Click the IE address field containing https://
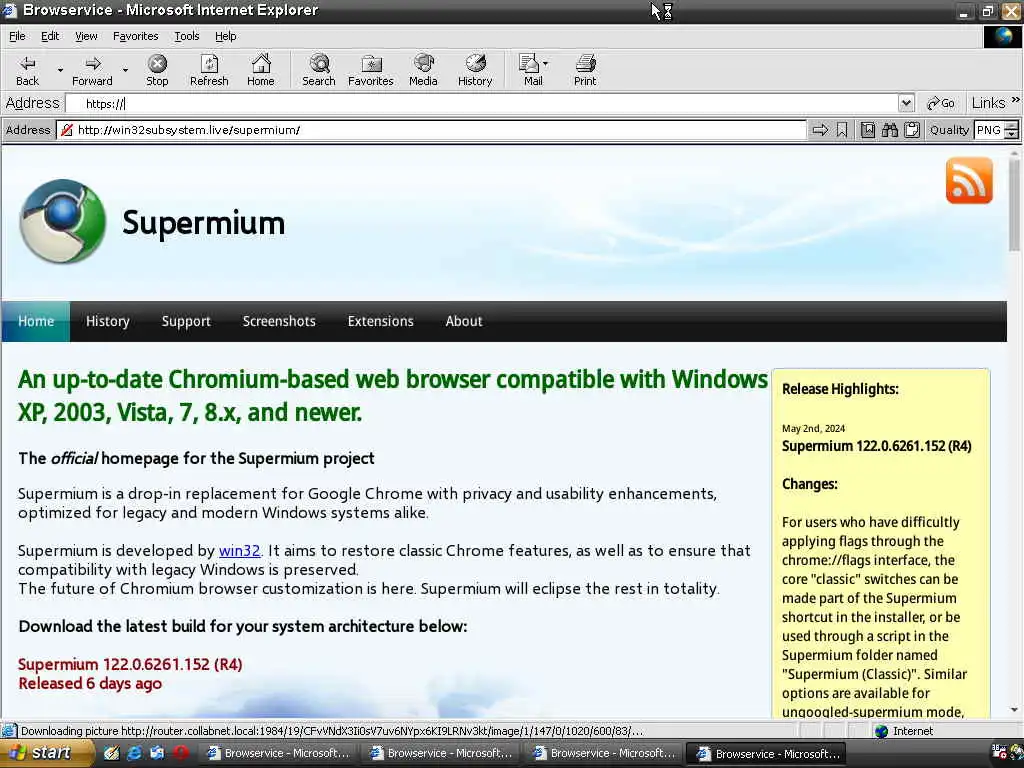 tap(482, 103)
